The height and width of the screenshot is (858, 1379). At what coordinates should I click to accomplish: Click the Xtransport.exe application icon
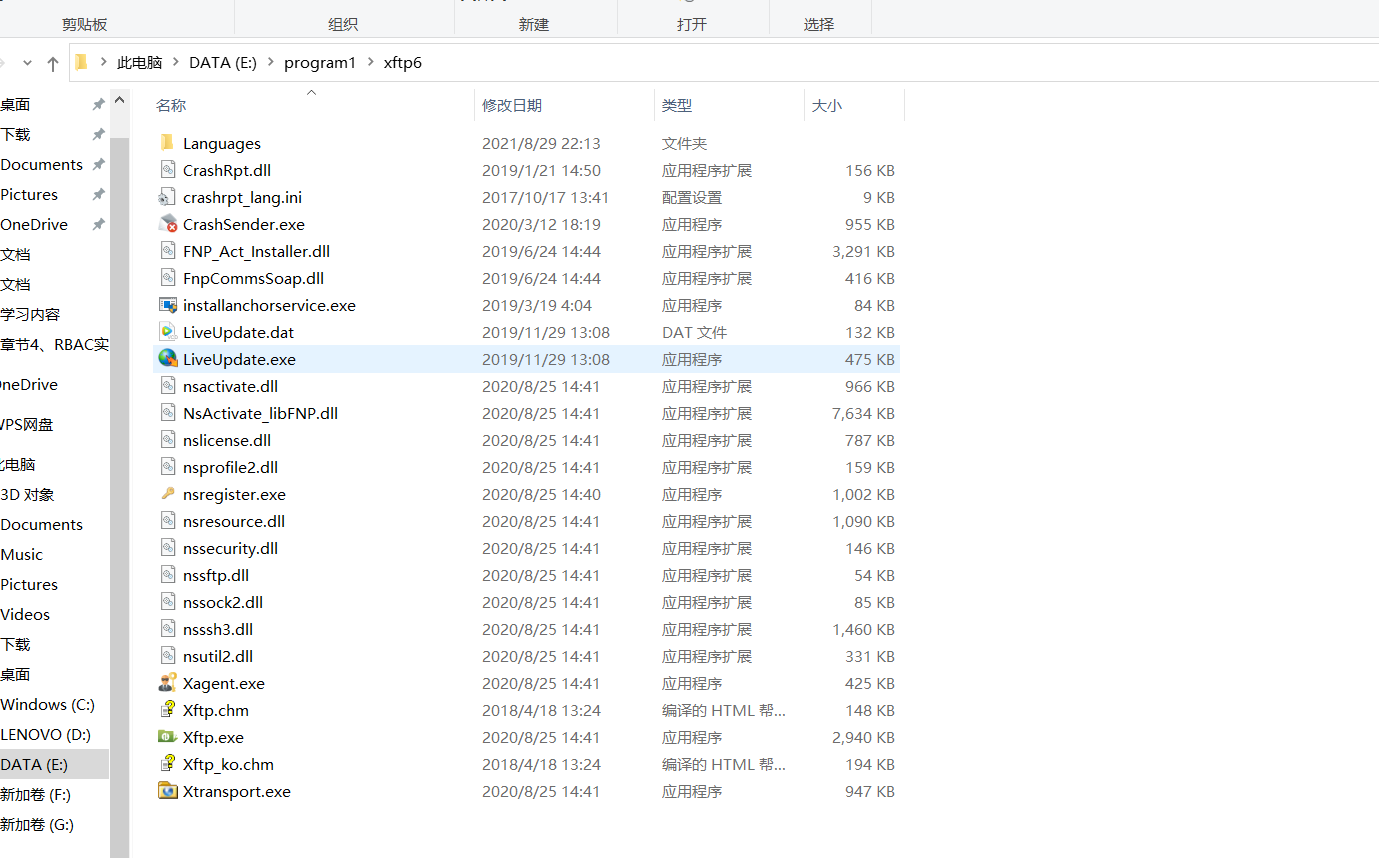tap(167, 791)
